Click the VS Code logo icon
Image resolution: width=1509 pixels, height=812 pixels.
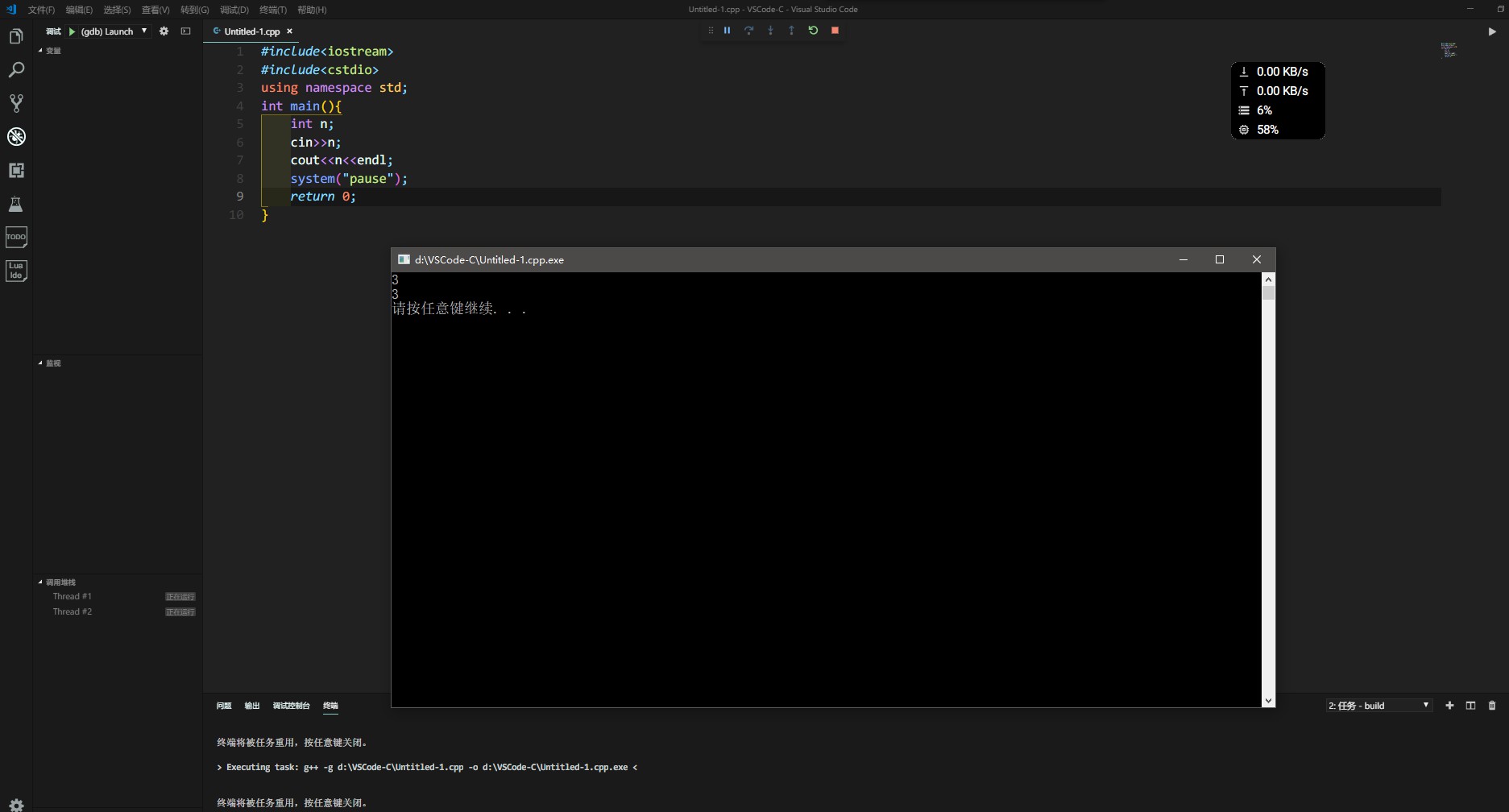(10, 10)
